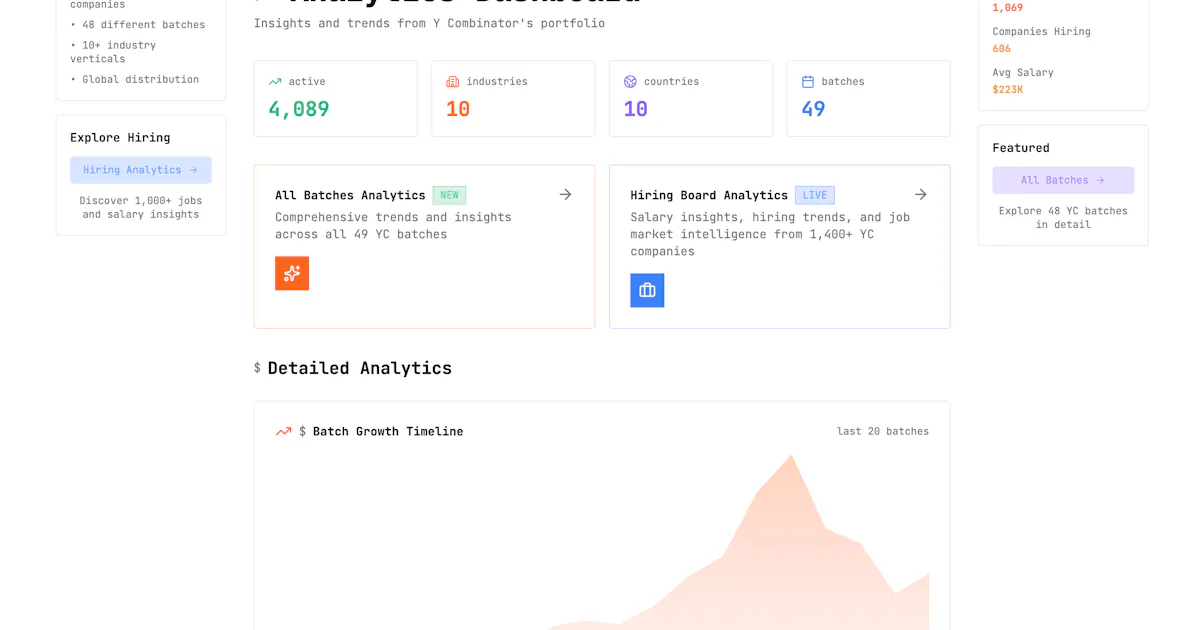Click 'Discover 1,000+ jobs and salary insights' text

[141, 207]
